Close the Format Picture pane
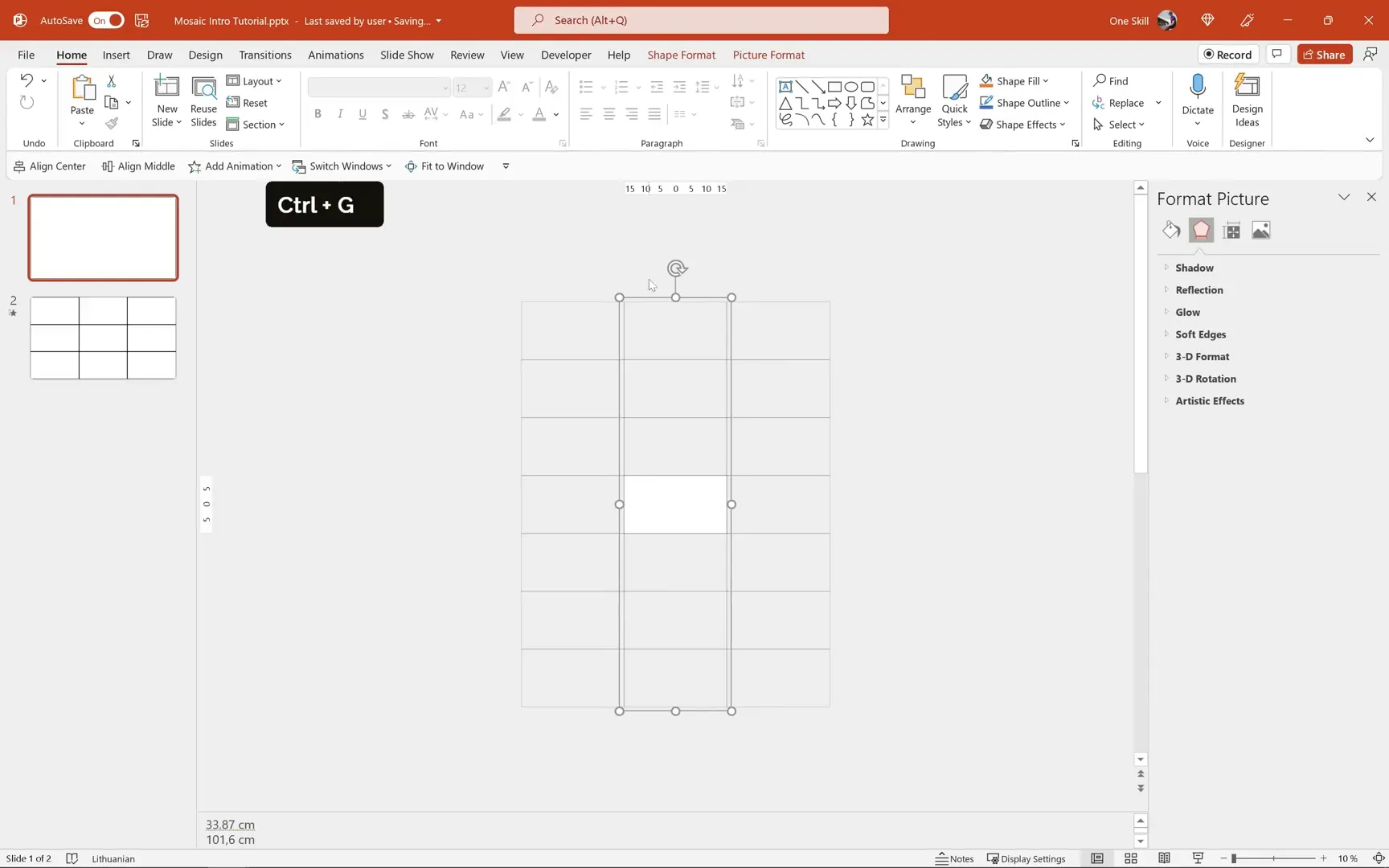The image size is (1389, 868). click(x=1371, y=197)
